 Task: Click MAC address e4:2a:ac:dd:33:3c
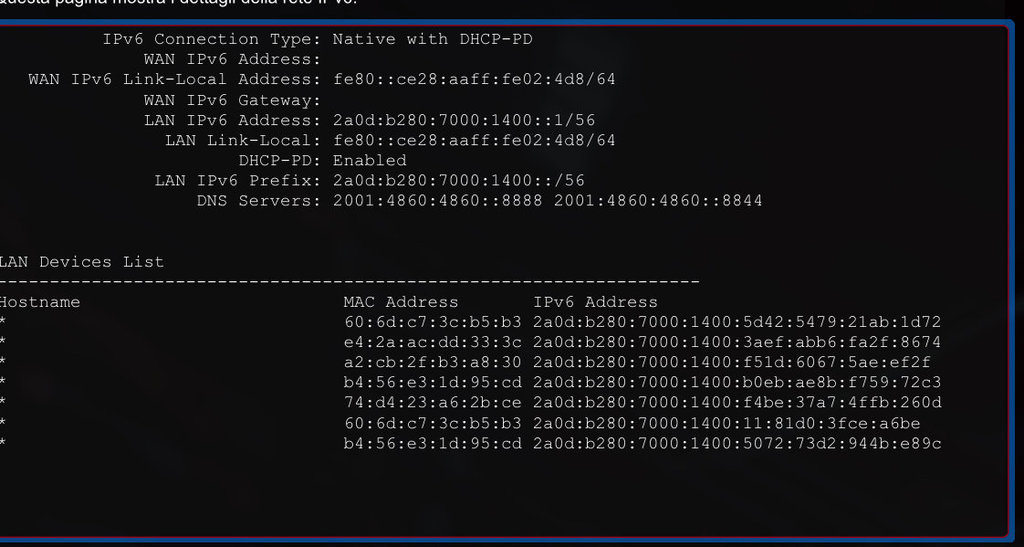432,342
